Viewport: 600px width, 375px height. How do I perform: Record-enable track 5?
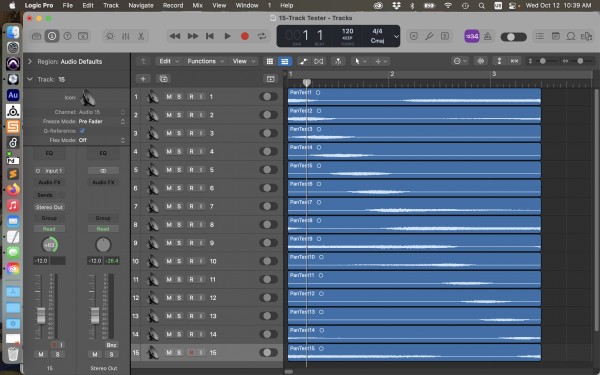(191, 170)
